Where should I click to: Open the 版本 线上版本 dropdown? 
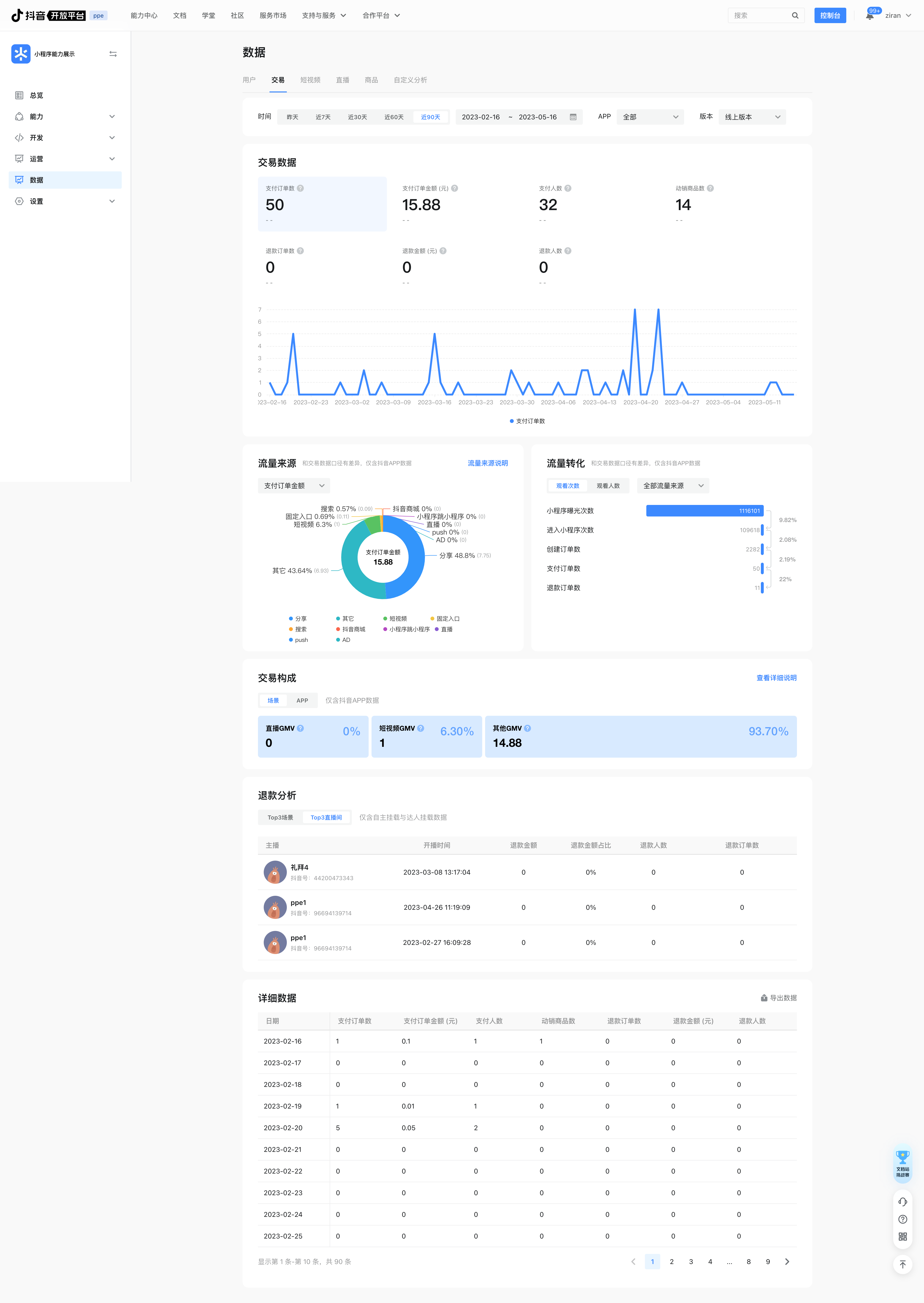[x=752, y=117]
